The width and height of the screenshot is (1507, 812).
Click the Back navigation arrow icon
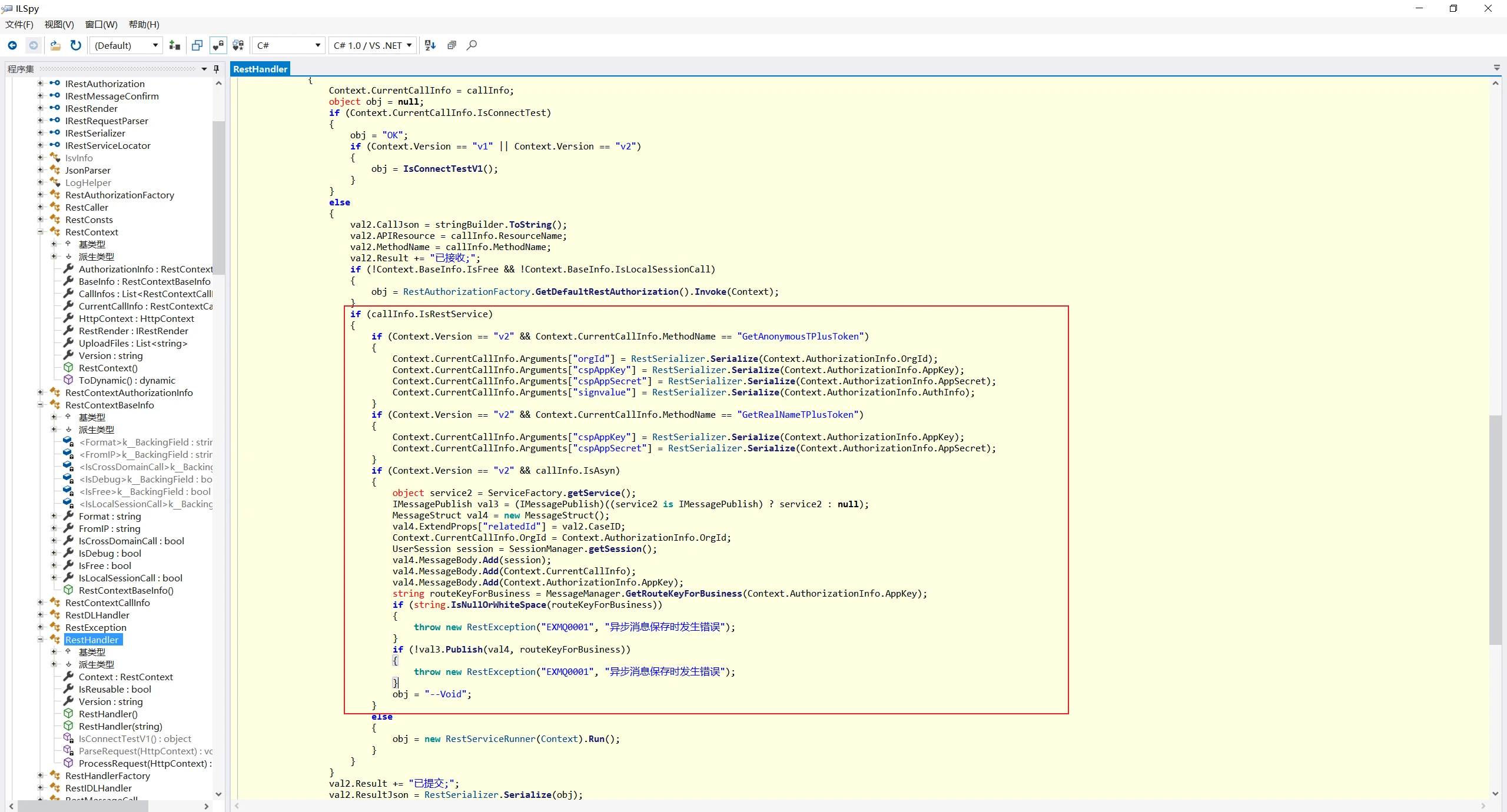[x=12, y=45]
